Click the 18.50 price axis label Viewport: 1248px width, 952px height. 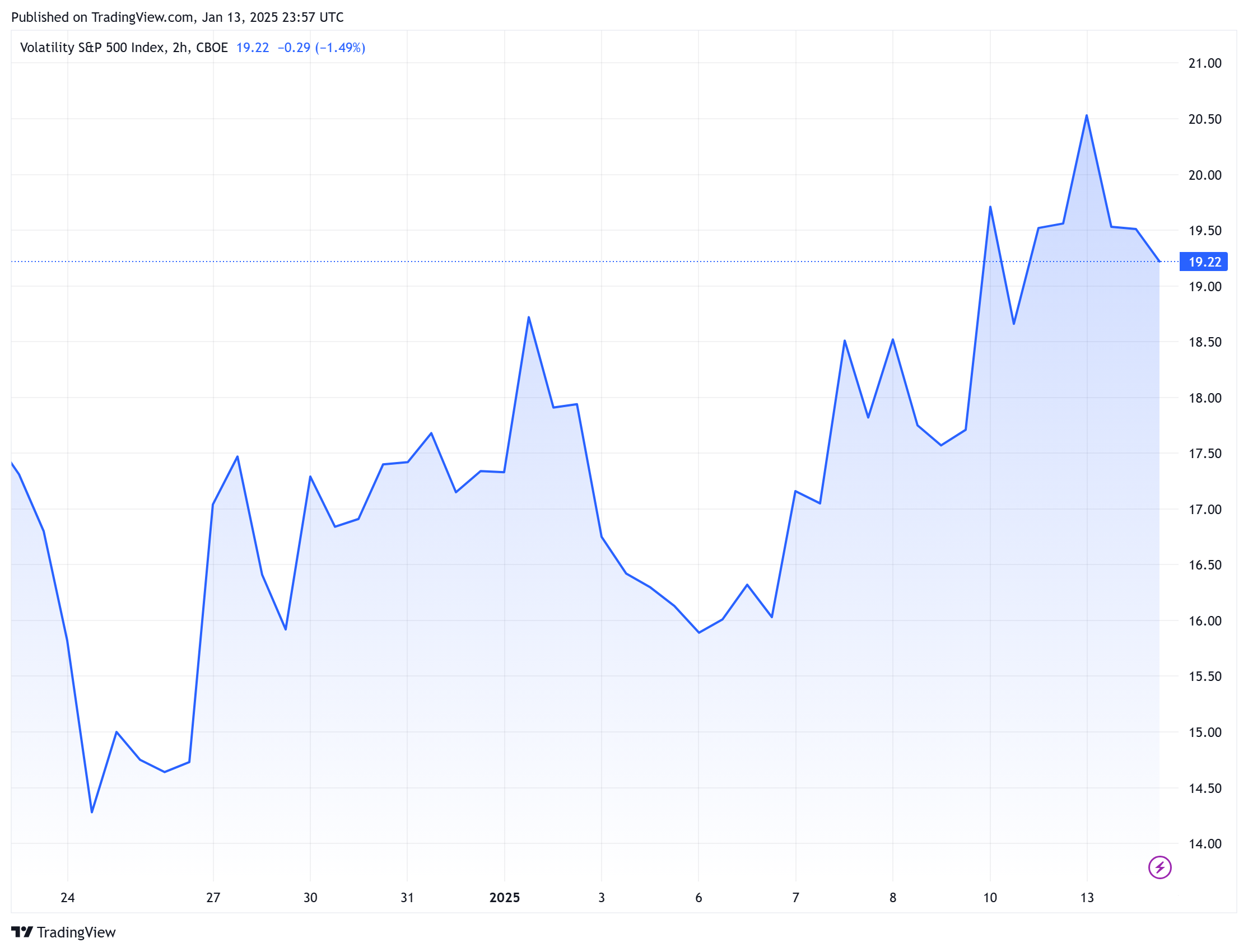(x=1205, y=342)
